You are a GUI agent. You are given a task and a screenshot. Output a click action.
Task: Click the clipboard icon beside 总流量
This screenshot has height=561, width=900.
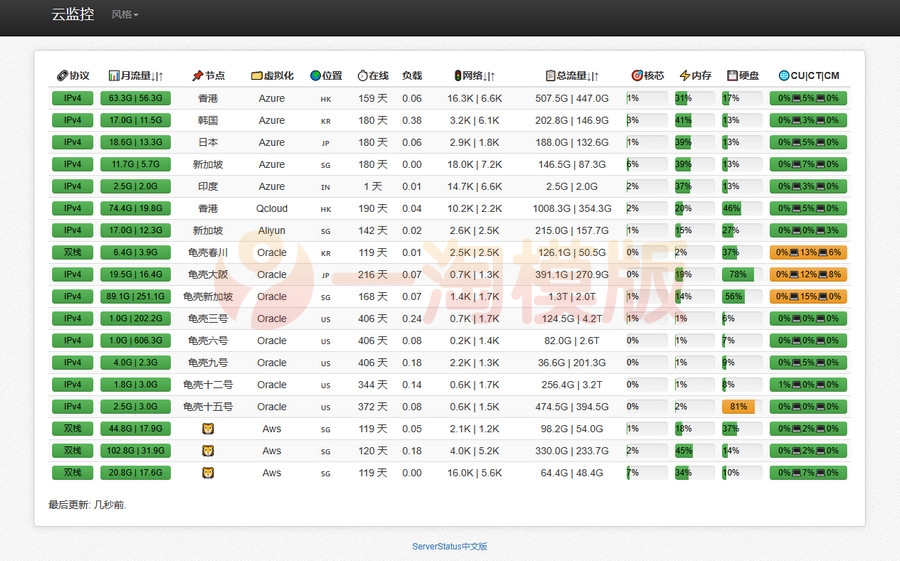point(550,75)
